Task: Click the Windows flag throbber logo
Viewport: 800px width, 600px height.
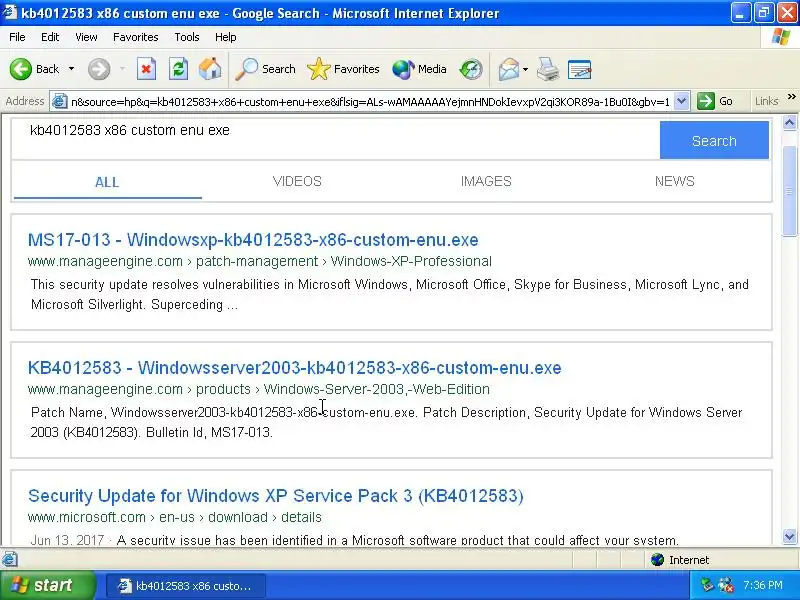Action: (x=781, y=37)
